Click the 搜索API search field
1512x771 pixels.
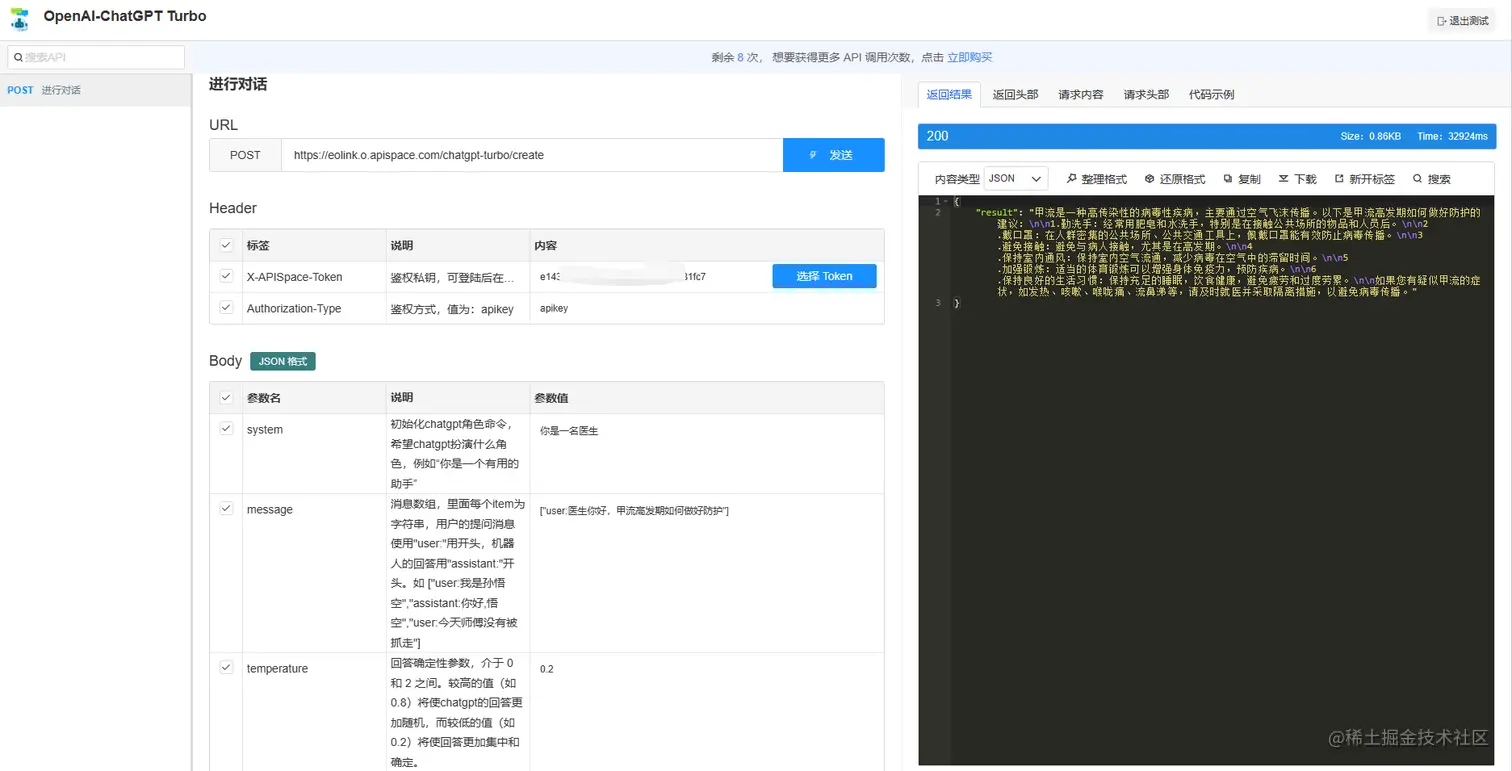point(95,58)
